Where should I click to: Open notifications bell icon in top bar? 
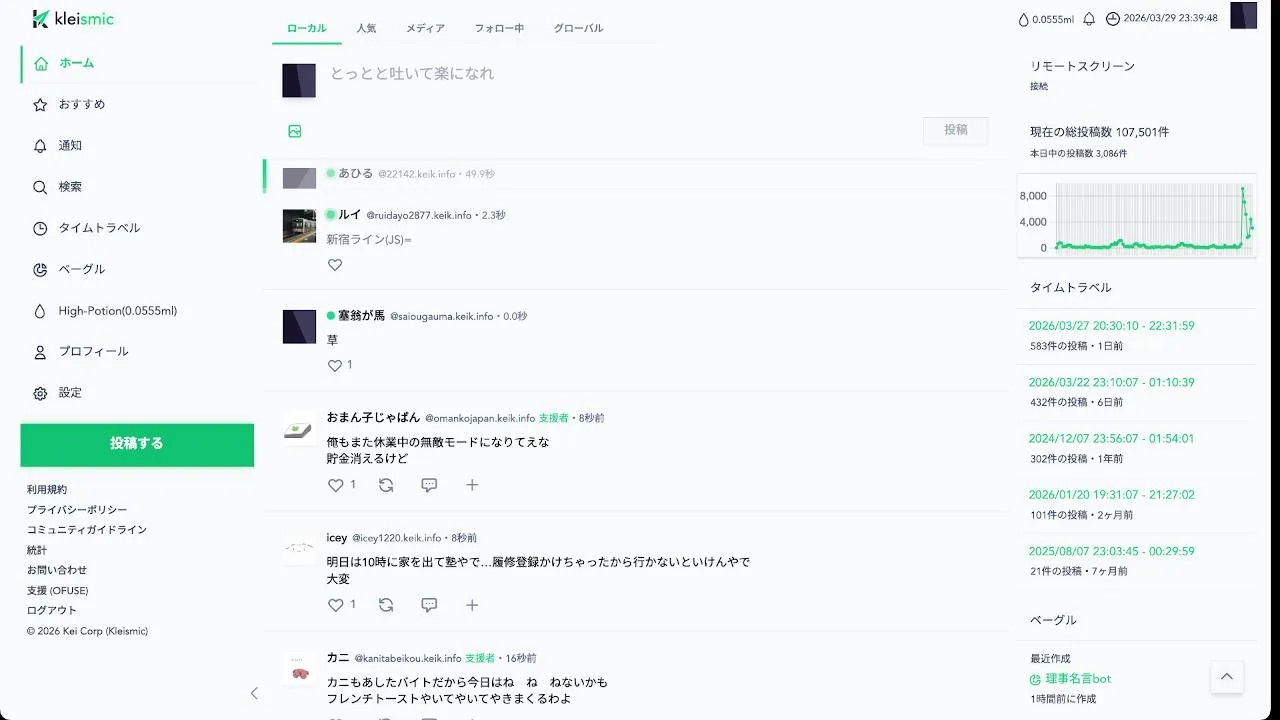1089,19
